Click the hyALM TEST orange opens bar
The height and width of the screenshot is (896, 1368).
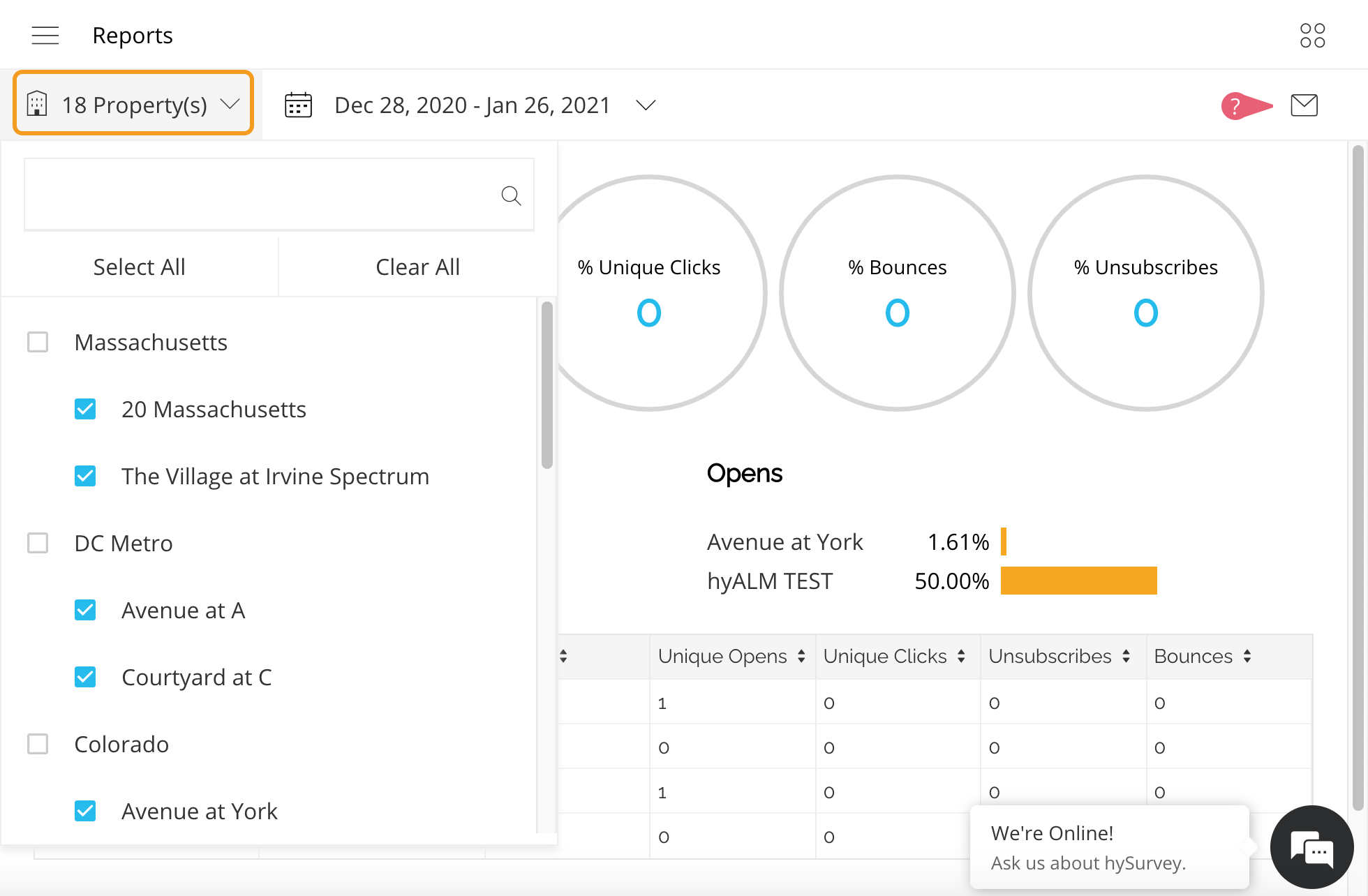[1078, 581]
